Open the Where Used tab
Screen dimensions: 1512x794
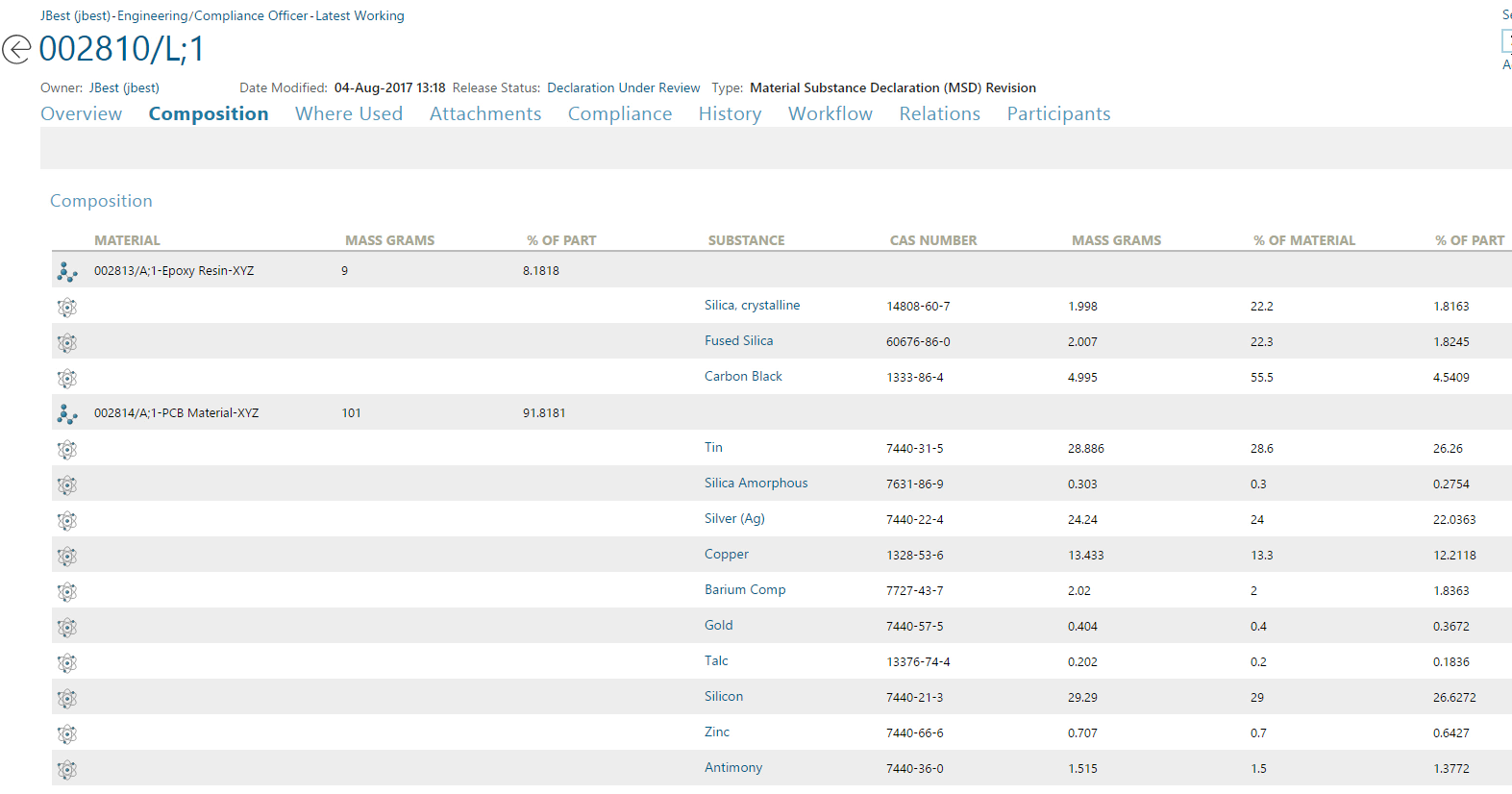point(349,114)
